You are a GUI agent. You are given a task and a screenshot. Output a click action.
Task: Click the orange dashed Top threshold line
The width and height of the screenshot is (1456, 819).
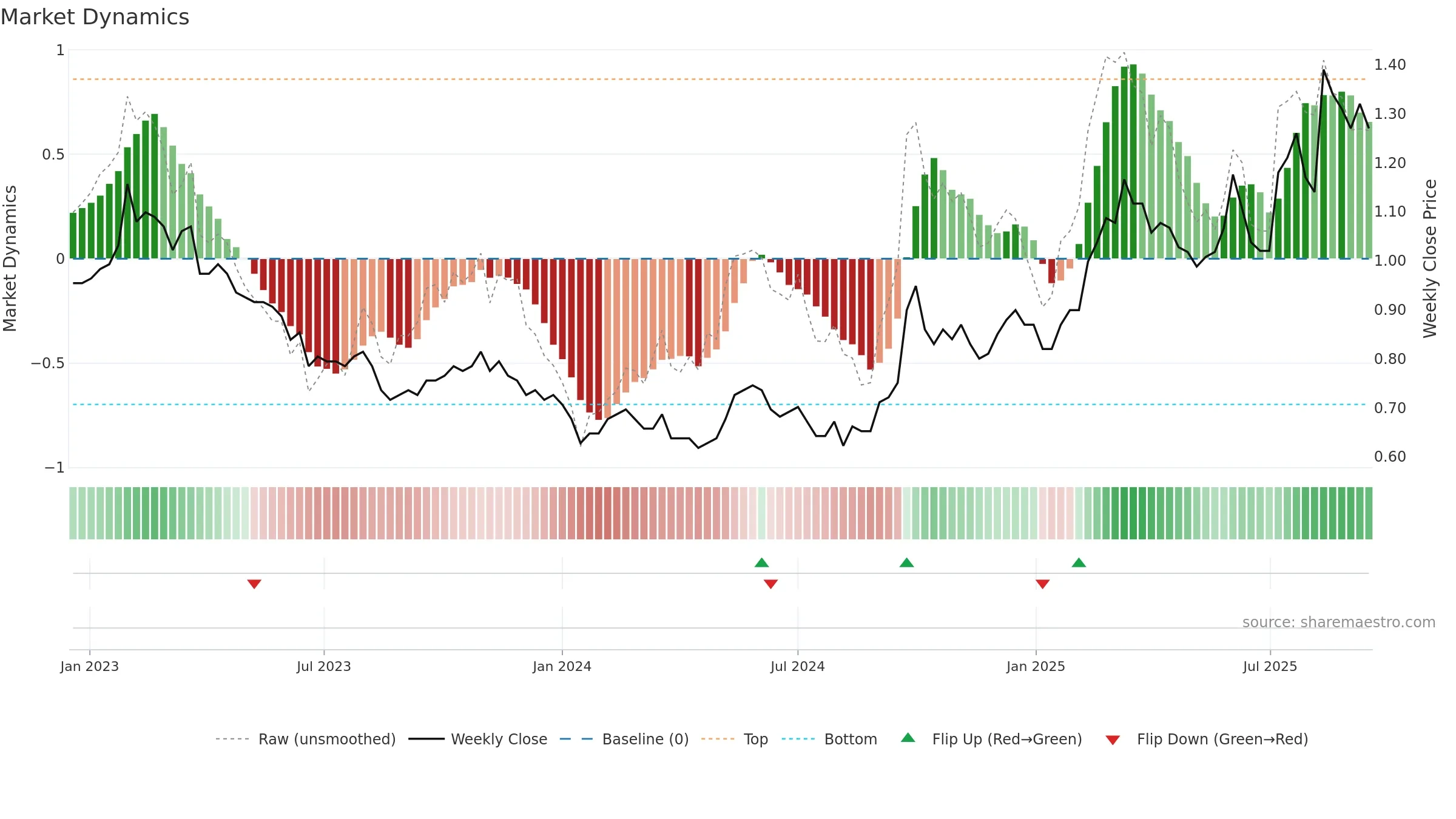click(720, 79)
